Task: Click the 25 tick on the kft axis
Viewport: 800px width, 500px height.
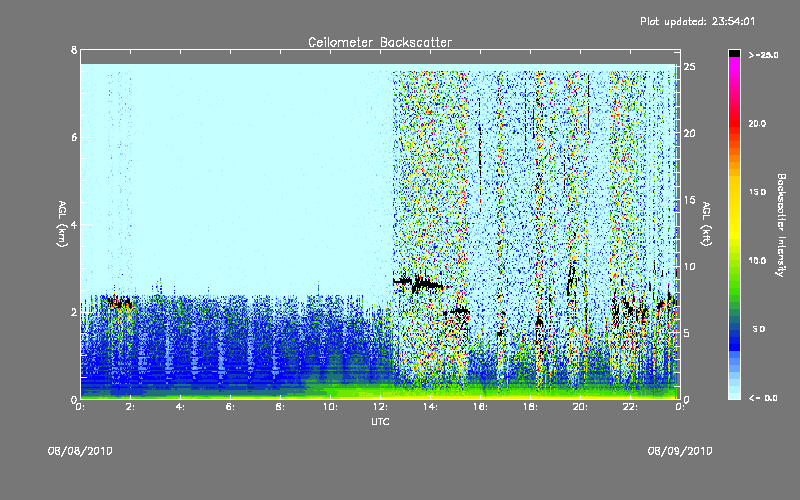Action: [689, 67]
